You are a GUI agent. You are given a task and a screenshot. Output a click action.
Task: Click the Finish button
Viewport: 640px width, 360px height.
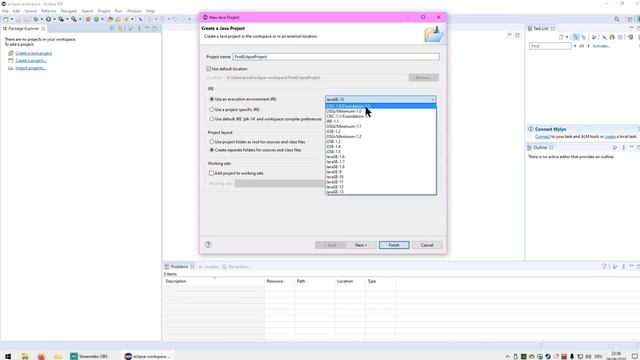[x=394, y=245]
